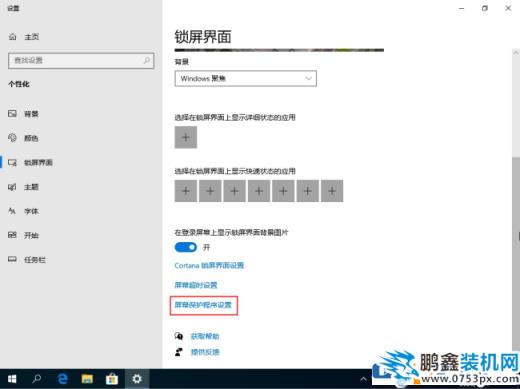Toggle lock screen background on sign-in screen
The width and height of the screenshot is (520, 389).
point(186,247)
